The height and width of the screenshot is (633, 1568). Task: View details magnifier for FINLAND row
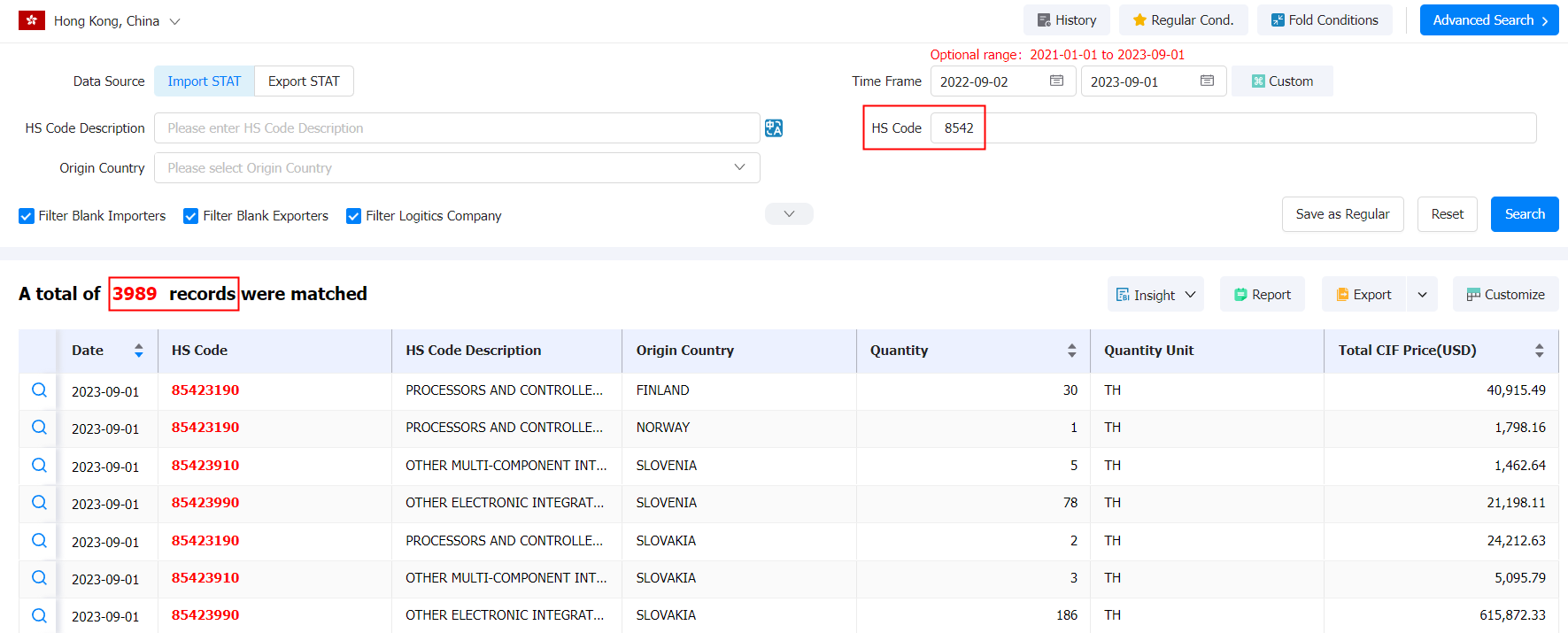click(x=39, y=390)
